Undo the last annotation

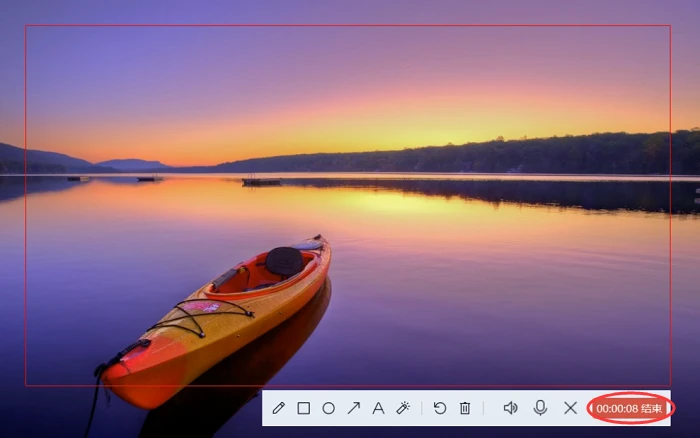click(x=440, y=408)
